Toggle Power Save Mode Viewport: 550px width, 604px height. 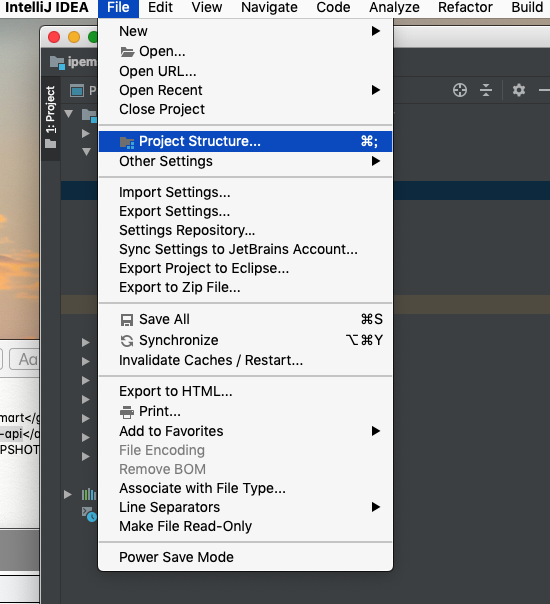point(245,557)
